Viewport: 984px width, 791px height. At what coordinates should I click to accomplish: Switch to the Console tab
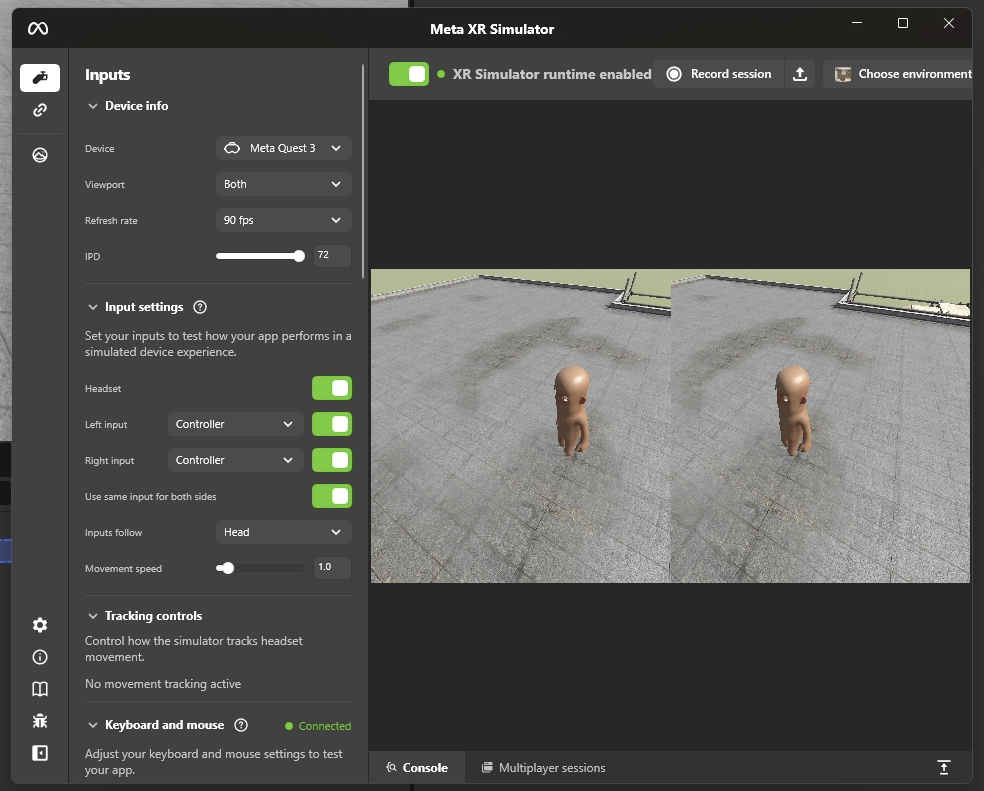(417, 767)
